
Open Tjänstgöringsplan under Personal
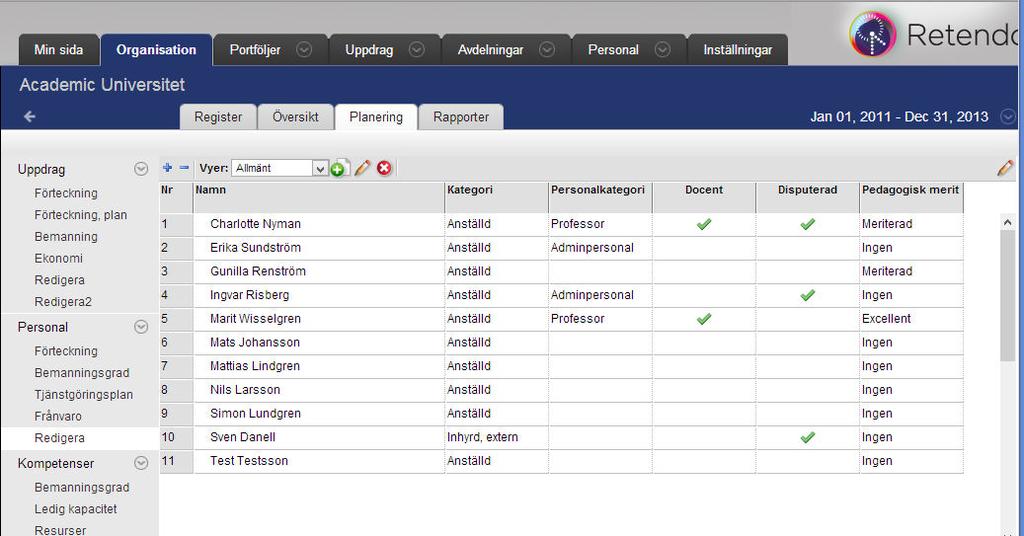point(84,394)
